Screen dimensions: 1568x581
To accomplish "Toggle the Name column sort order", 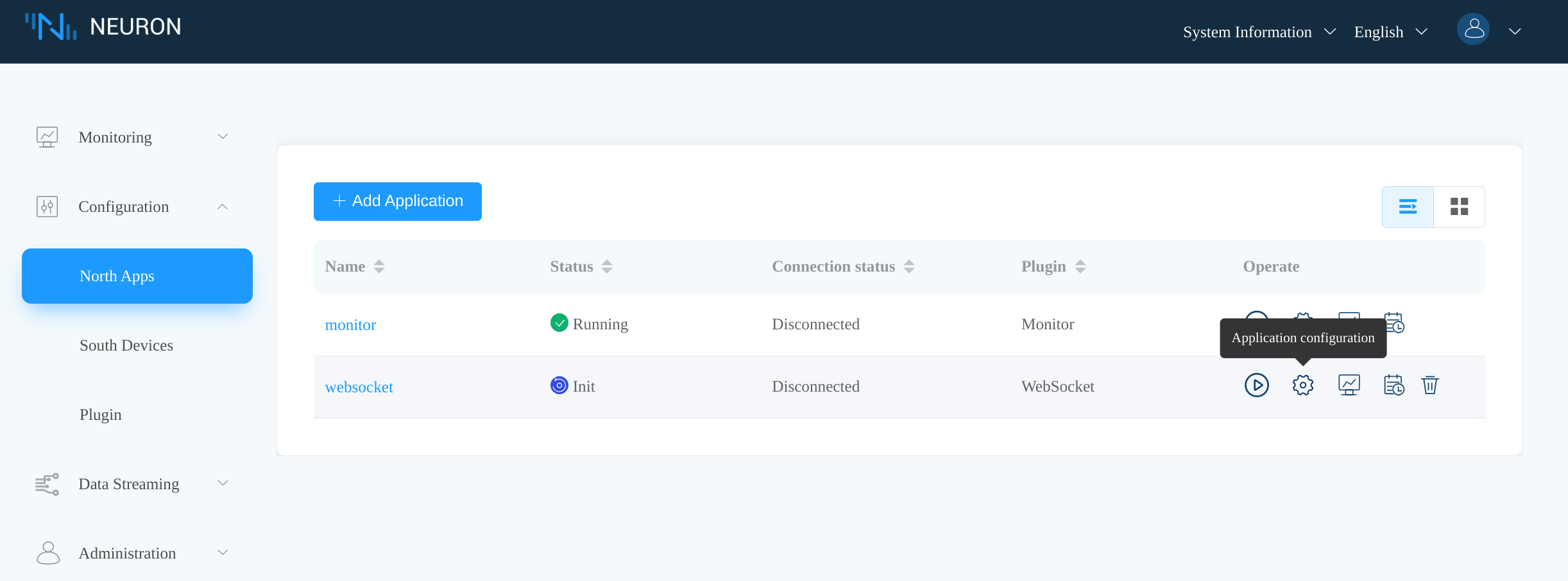I will click(379, 266).
